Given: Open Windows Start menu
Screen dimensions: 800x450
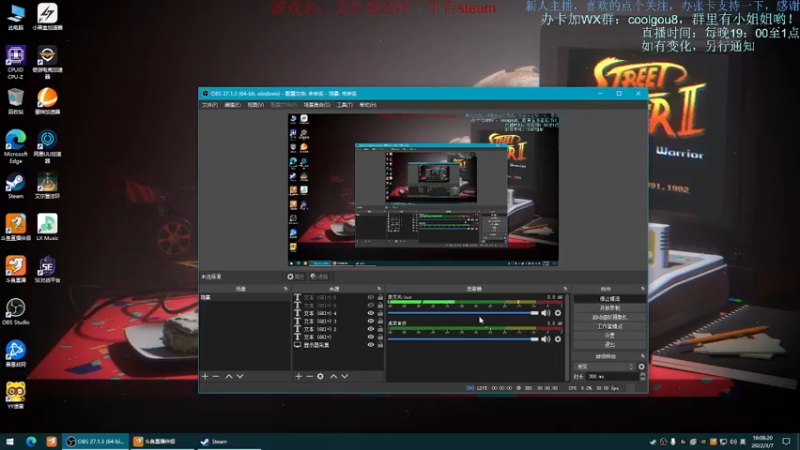Looking at the screenshot, I should (10, 442).
